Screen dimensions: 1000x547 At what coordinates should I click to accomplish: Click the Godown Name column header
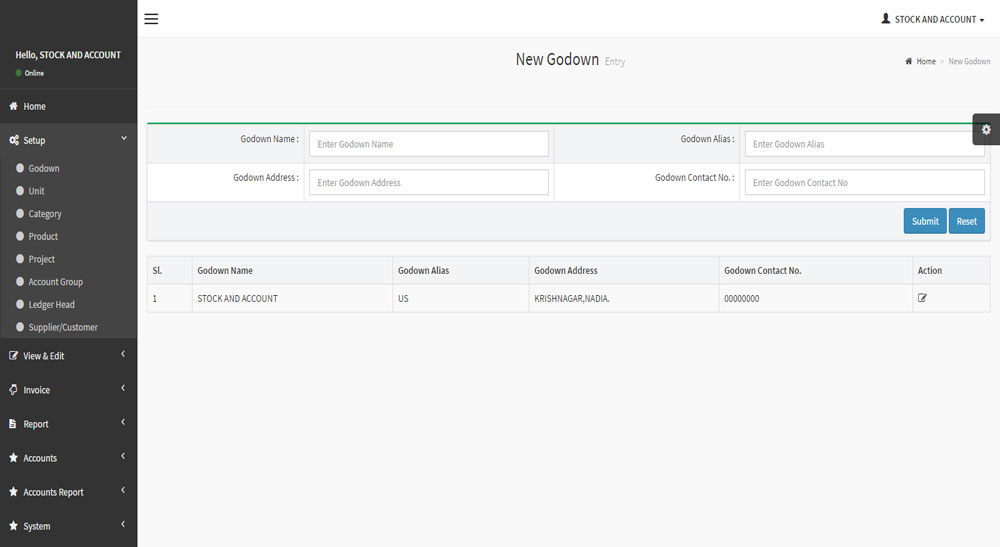coord(292,270)
